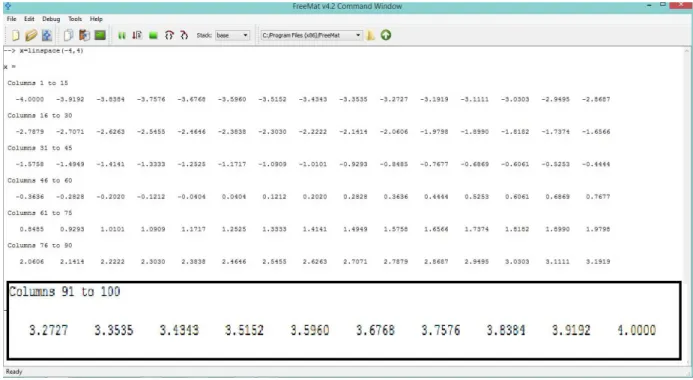Browse for folder with yellow folder icon
The image size is (693, 380).
pyautogui.click(x=370, y=35)
